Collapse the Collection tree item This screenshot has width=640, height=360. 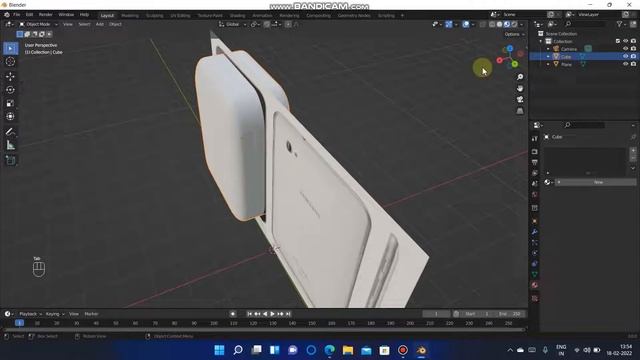(541, 41)
